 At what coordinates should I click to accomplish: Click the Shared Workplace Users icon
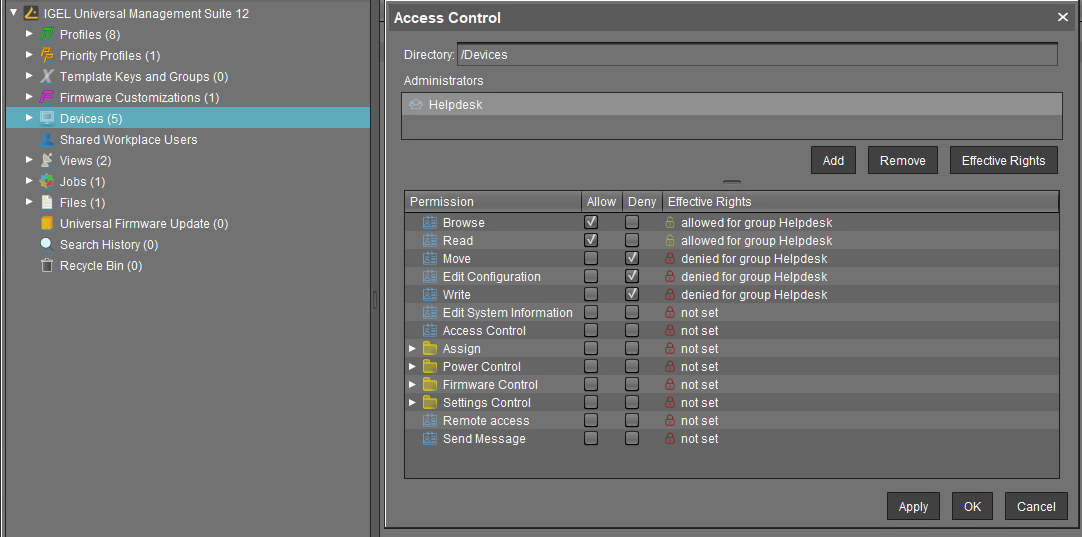point(46,140)
